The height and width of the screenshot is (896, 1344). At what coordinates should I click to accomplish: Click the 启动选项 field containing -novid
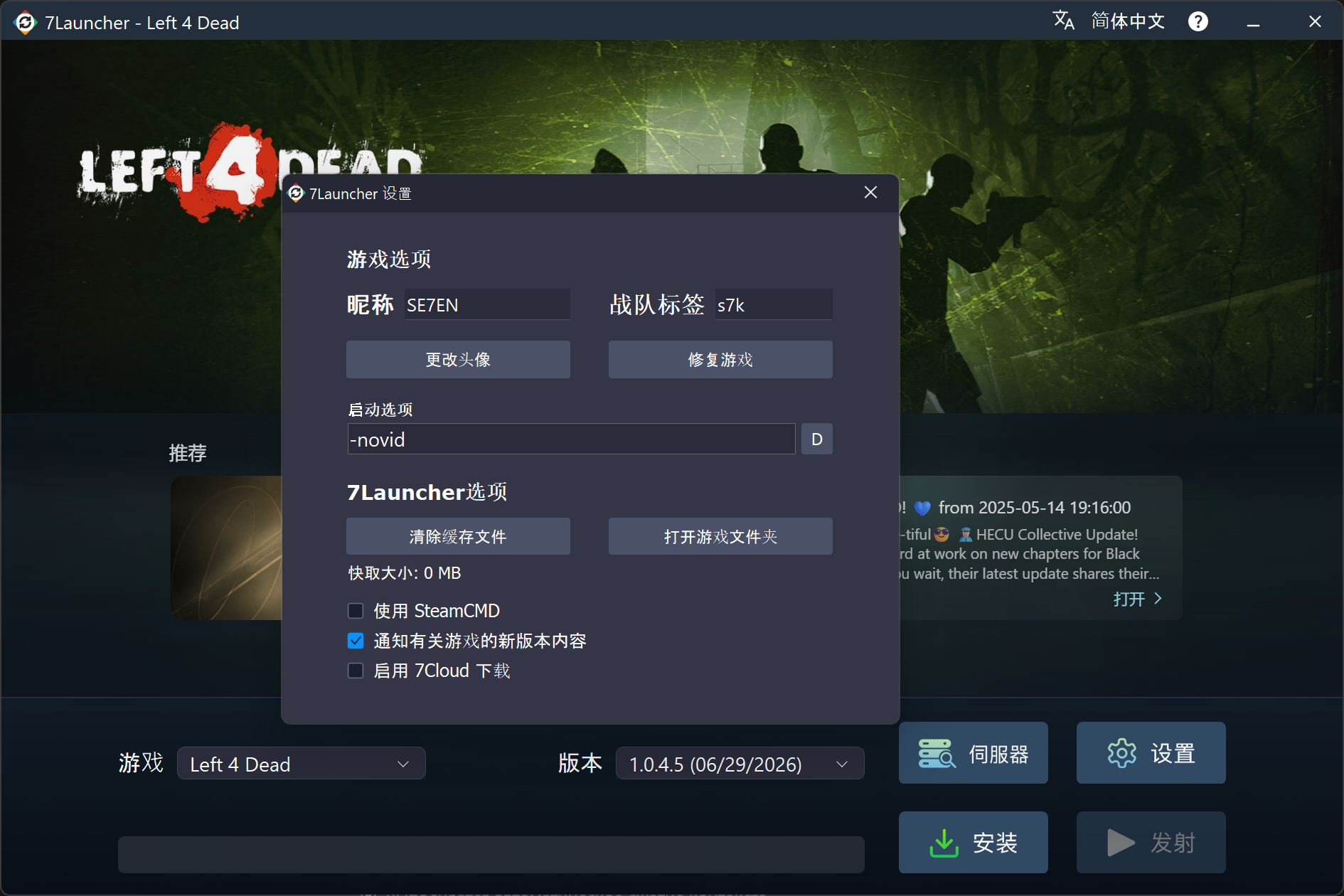tap(571, 439)
